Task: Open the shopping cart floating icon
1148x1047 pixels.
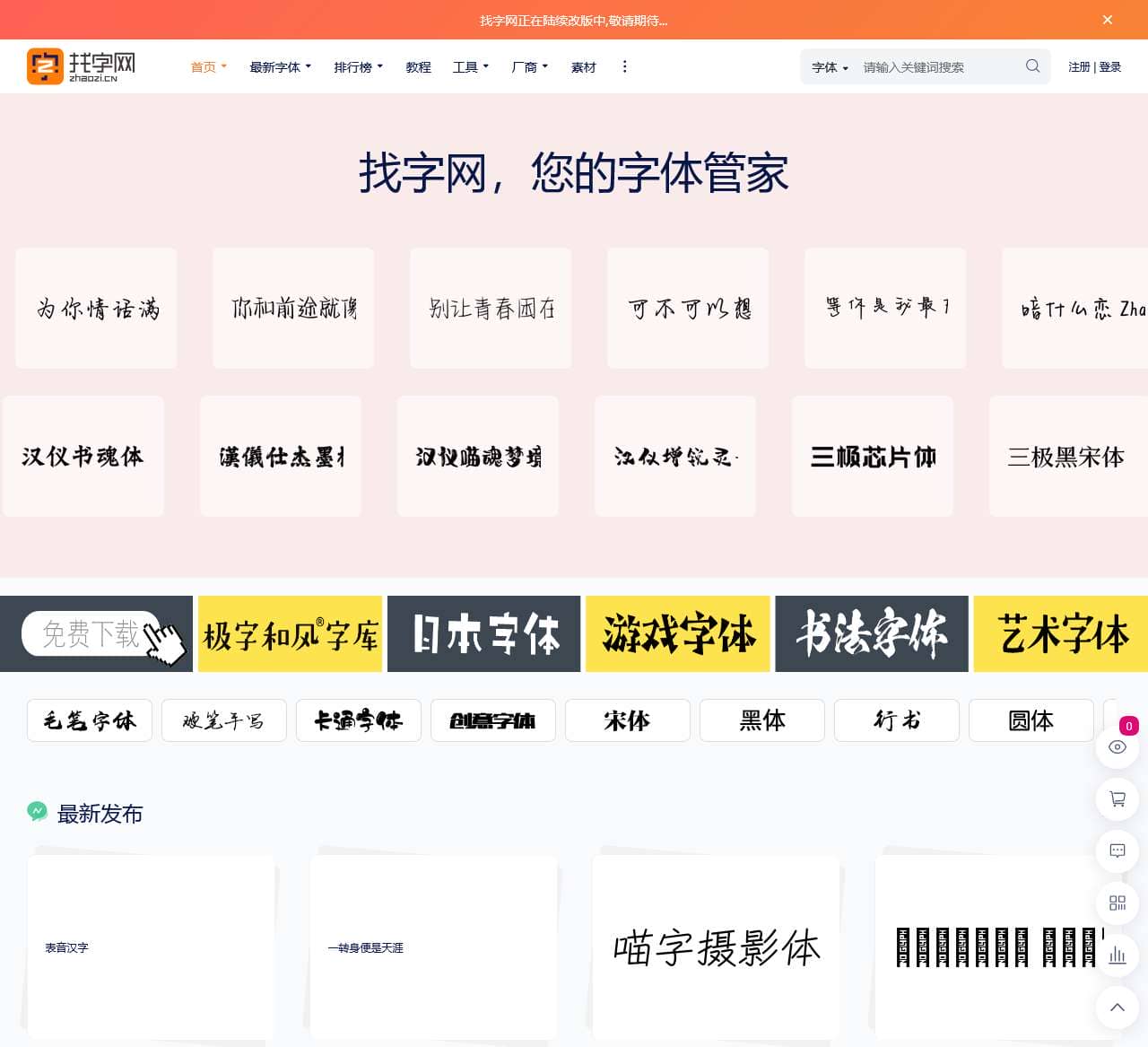Action: (1118, 798)
